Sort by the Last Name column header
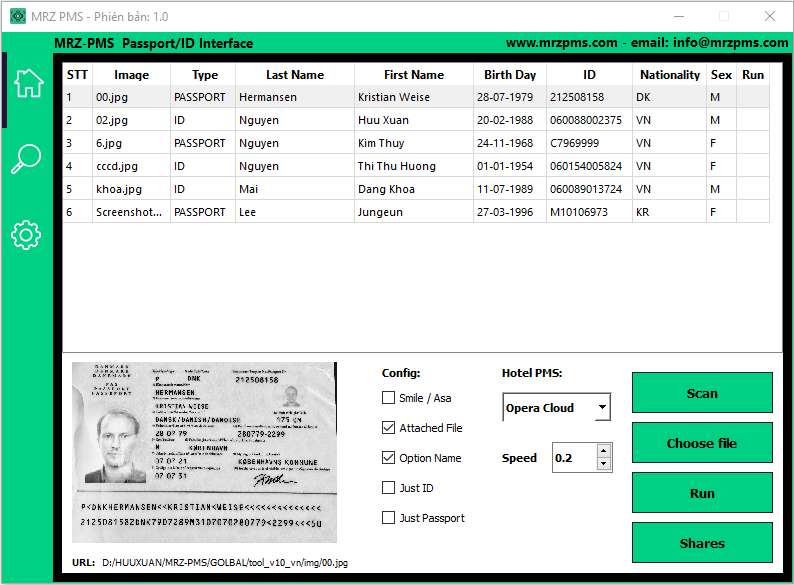This screenshot has height=585, width=794. tap(294, 75)
